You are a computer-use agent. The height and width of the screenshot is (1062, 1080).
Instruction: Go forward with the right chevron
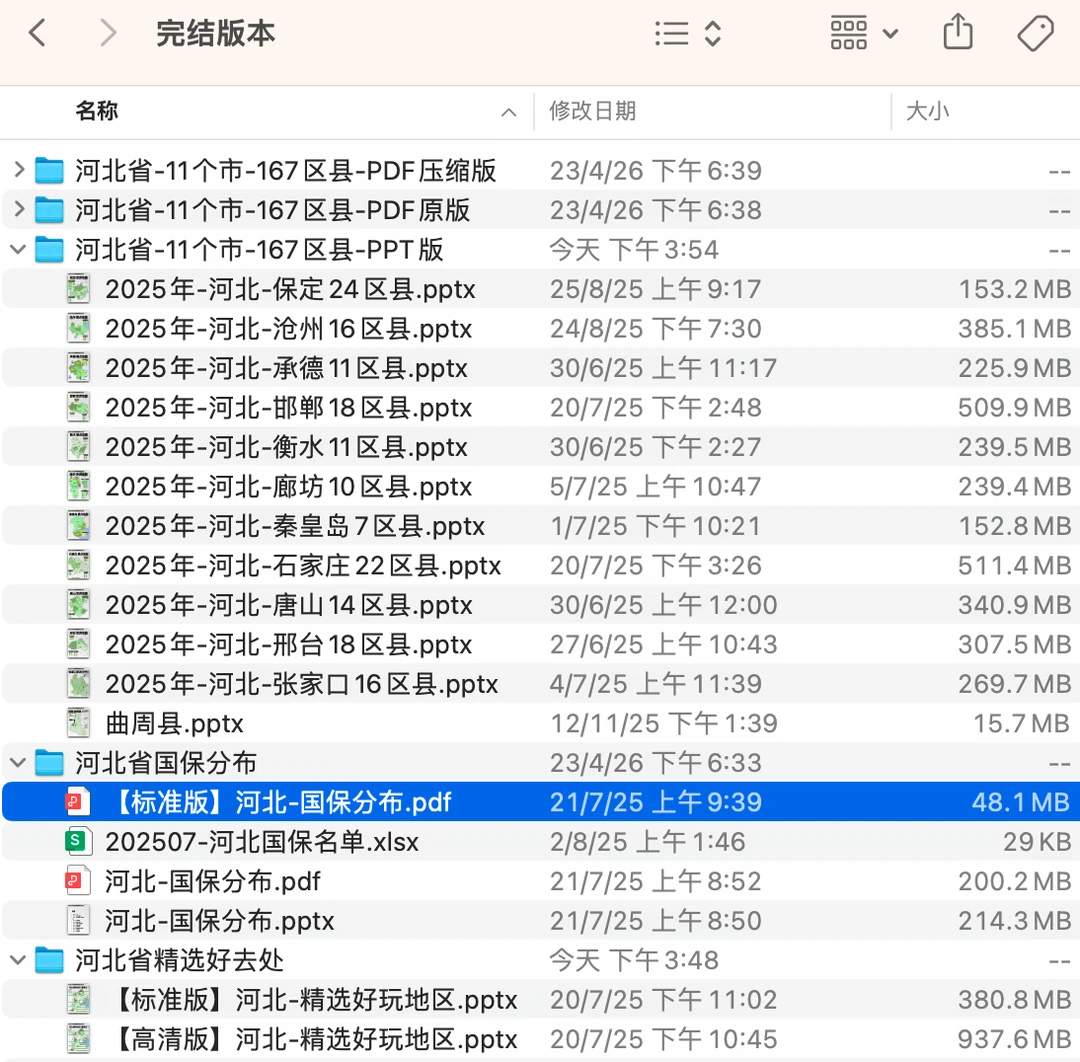point(108,33)
